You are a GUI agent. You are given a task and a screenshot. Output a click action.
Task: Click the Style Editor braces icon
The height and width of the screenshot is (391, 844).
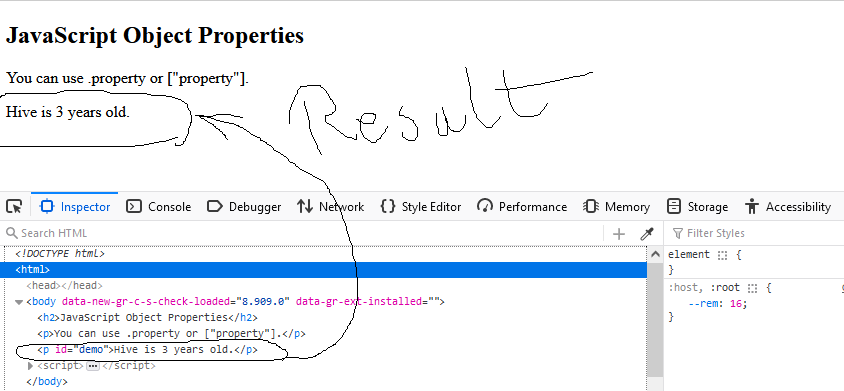pyautogui.click(x=388, y=206)
